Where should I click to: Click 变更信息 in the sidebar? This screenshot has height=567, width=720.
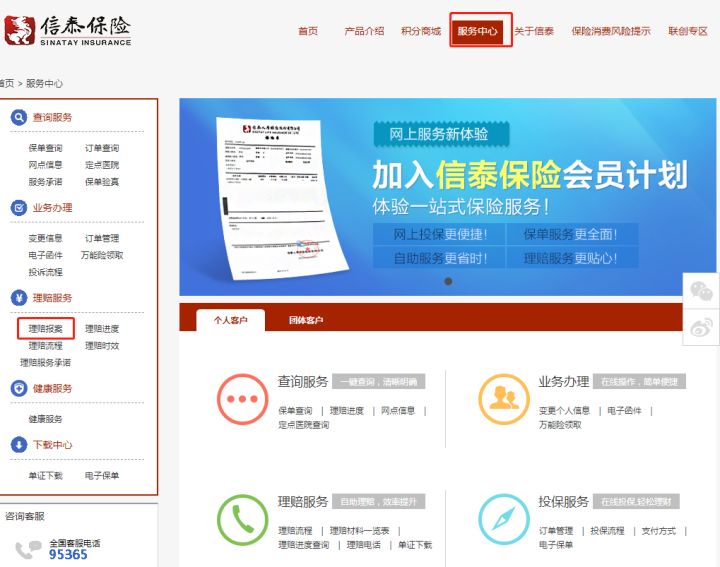pos(45,238)
